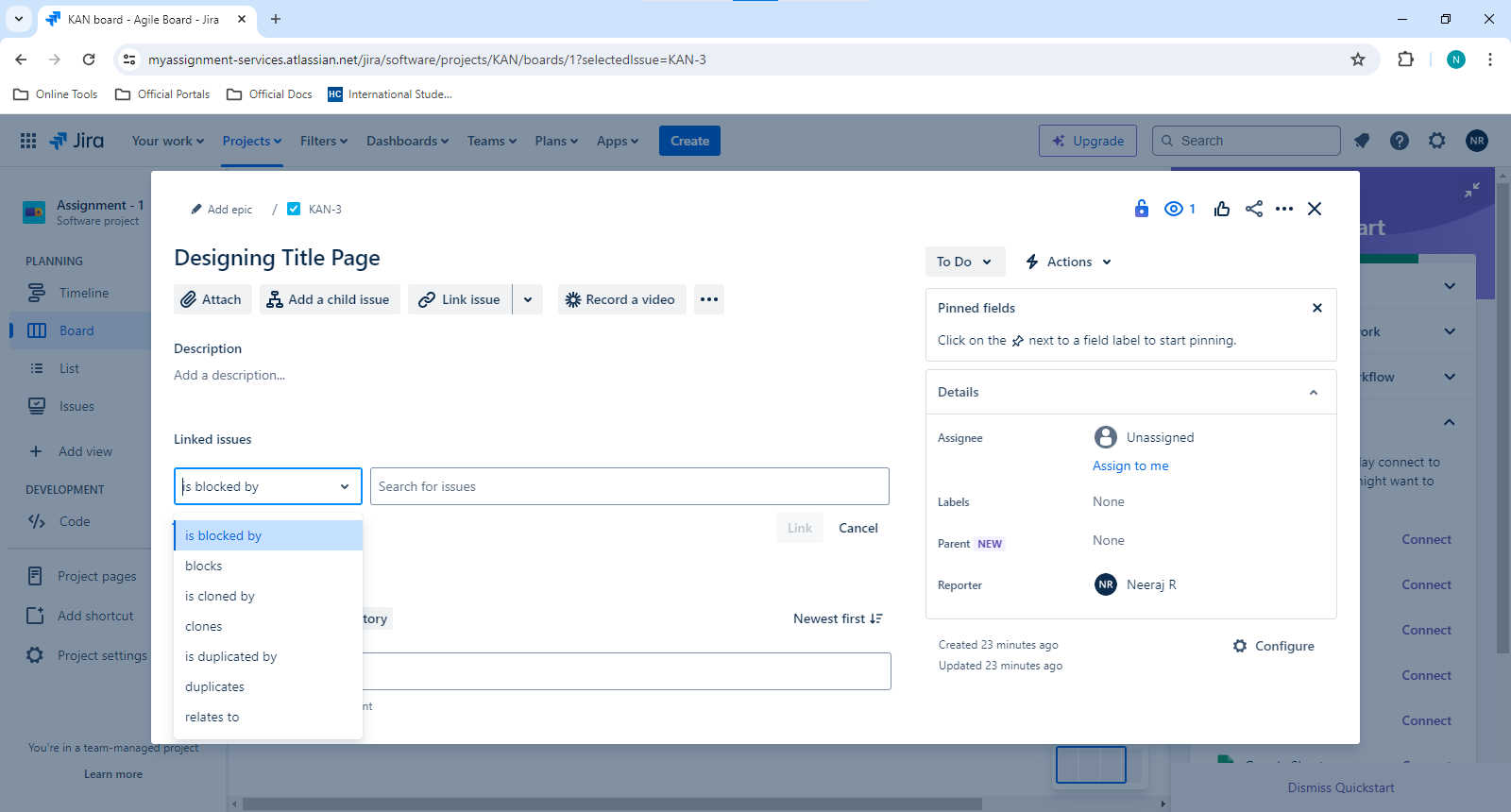
Task: Open the Jira app switcher grid
Action: 28,141
